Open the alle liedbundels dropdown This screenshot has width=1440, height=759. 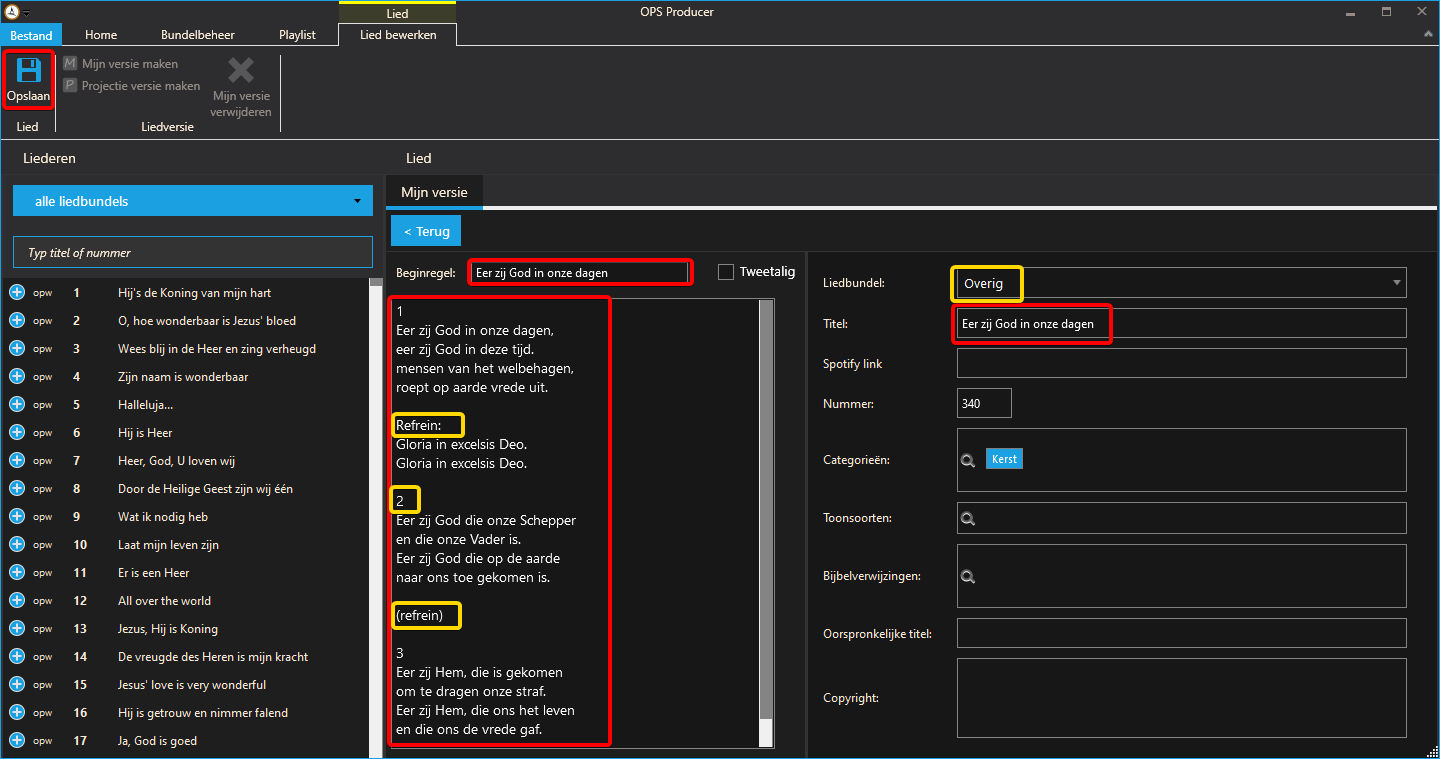[x=193, y=201]
